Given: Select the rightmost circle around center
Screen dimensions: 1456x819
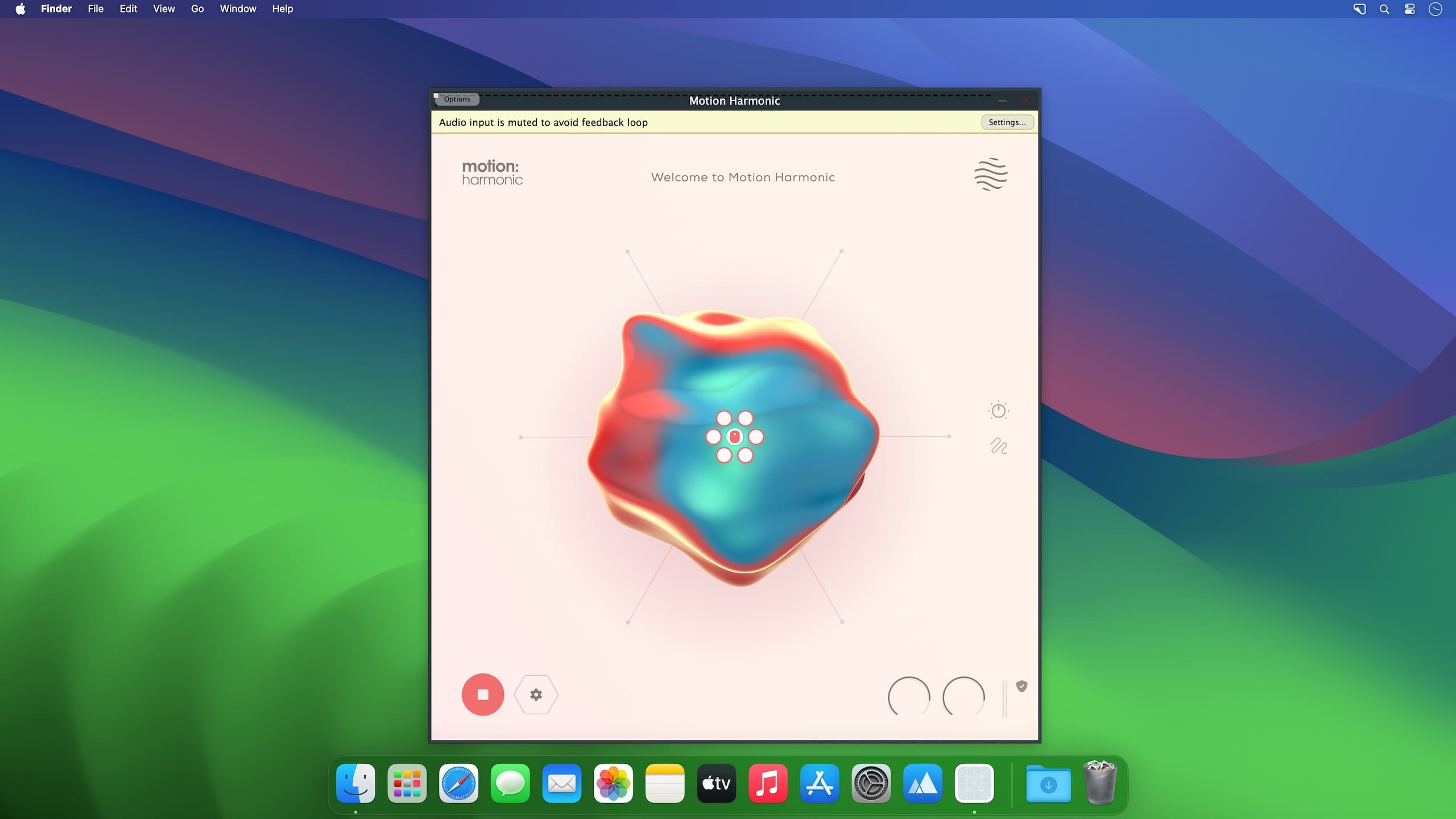Looking at the screenshot, I should click(x=756, y=437).
